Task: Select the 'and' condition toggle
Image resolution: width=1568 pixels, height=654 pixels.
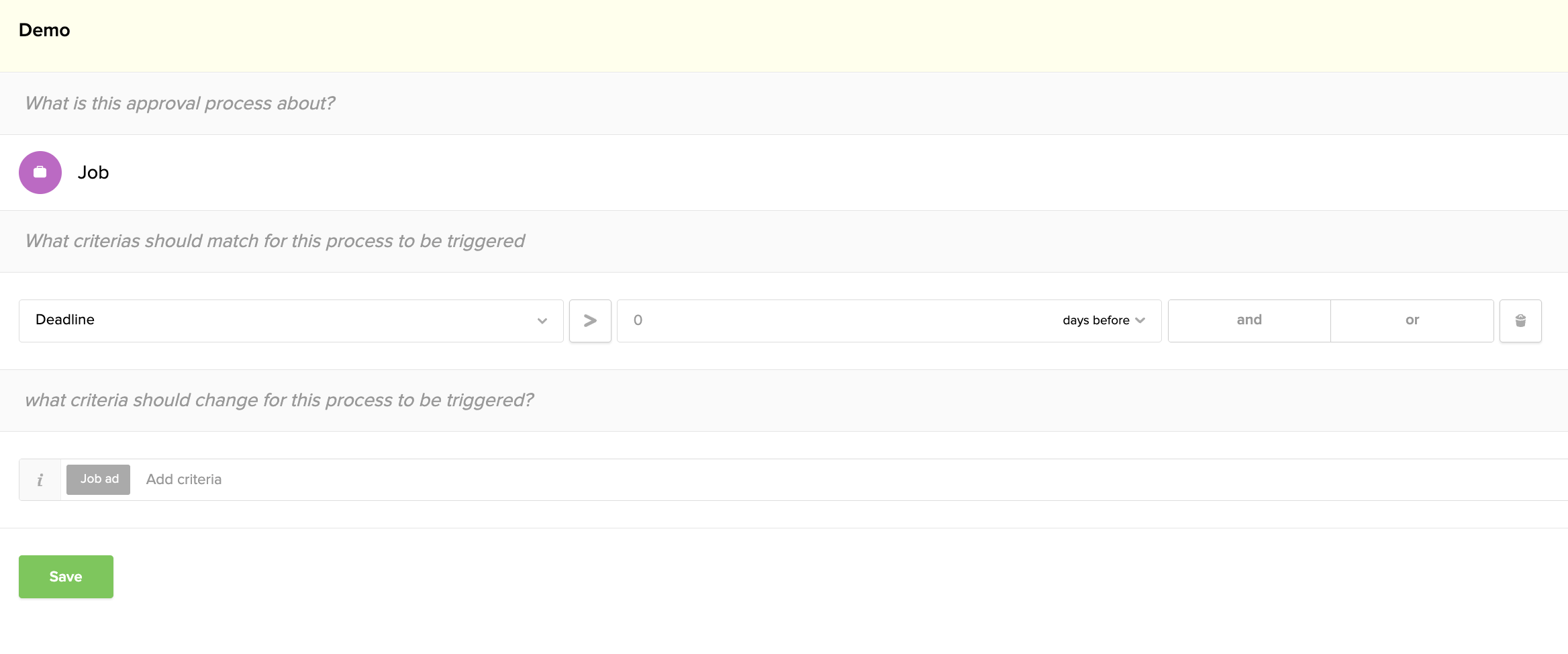Action: coord(1249,321)
